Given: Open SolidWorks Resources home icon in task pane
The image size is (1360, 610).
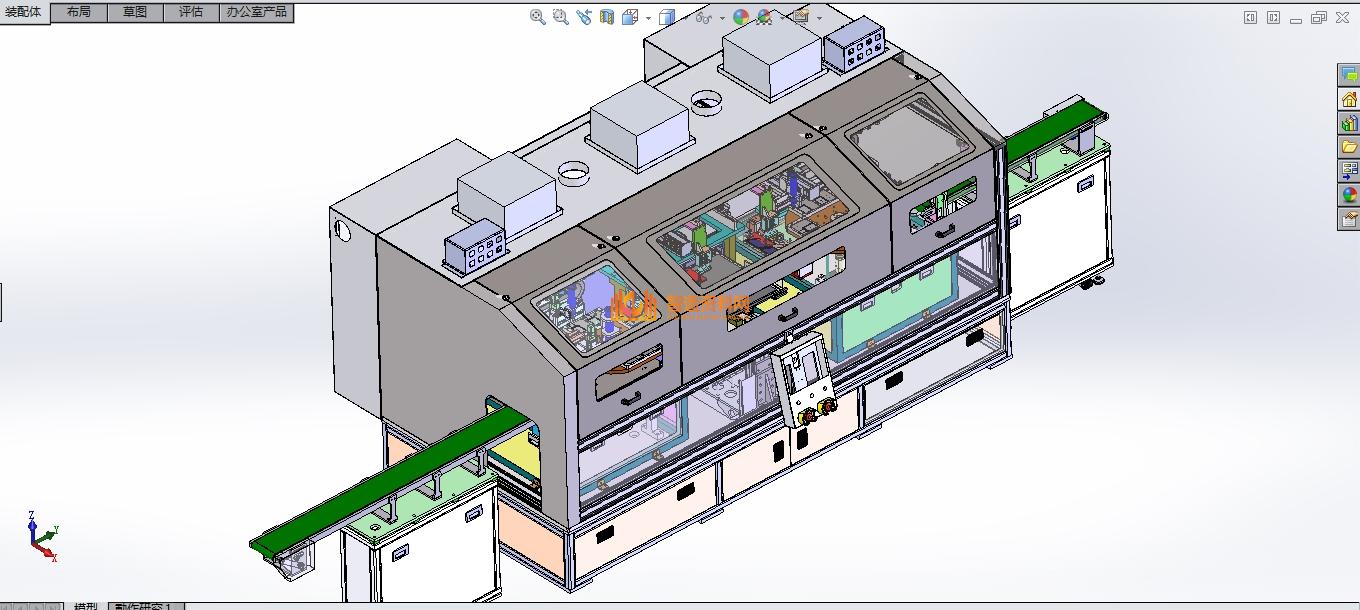Looking at the screenshot, I should 1349,99.
